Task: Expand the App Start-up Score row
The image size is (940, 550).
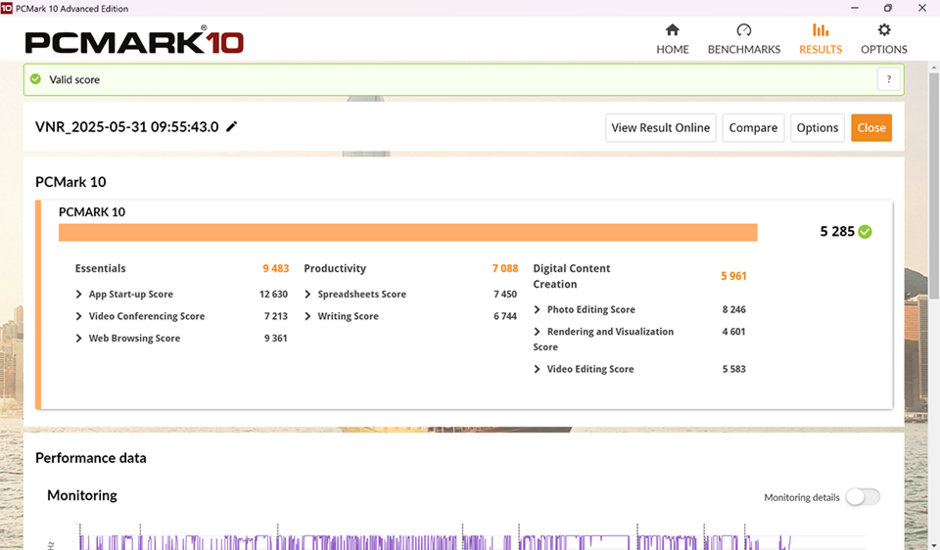Action: pos(79,295)
